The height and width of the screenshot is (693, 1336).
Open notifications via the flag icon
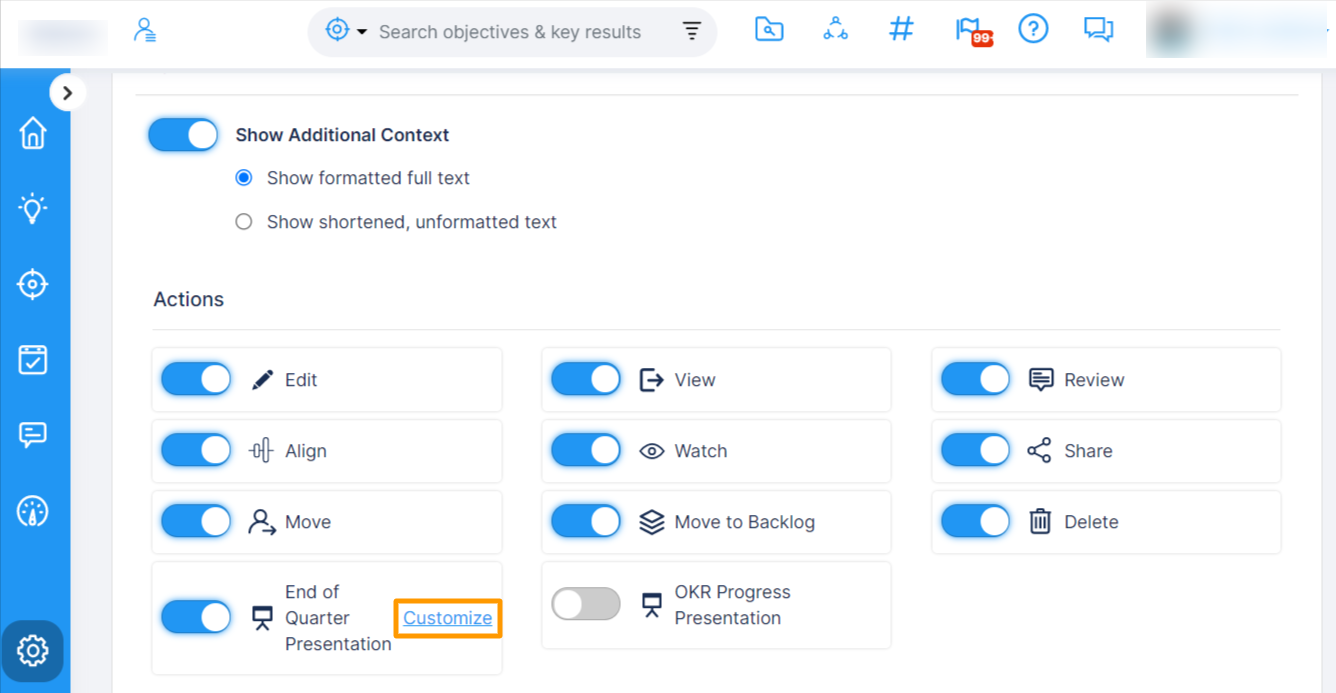click(x=968, y=29)
